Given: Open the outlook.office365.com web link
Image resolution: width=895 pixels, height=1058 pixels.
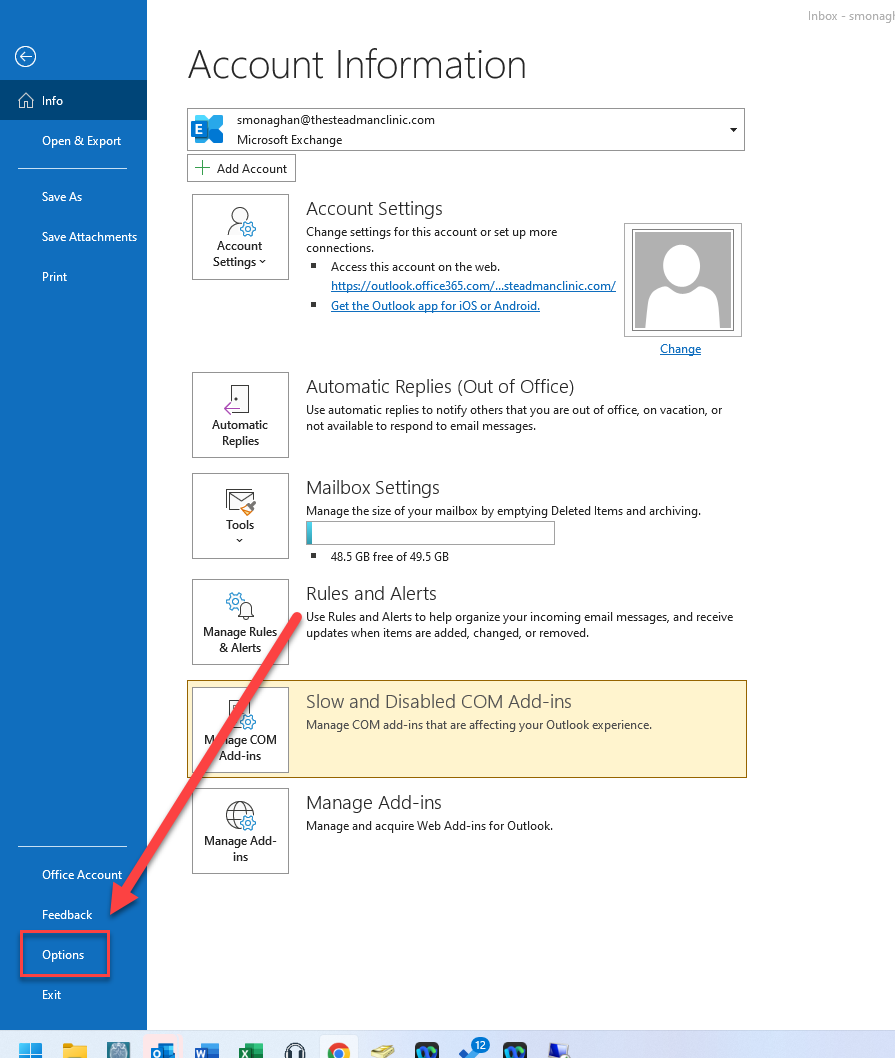Looking at the screenshot, I should [x=473, y=285].
